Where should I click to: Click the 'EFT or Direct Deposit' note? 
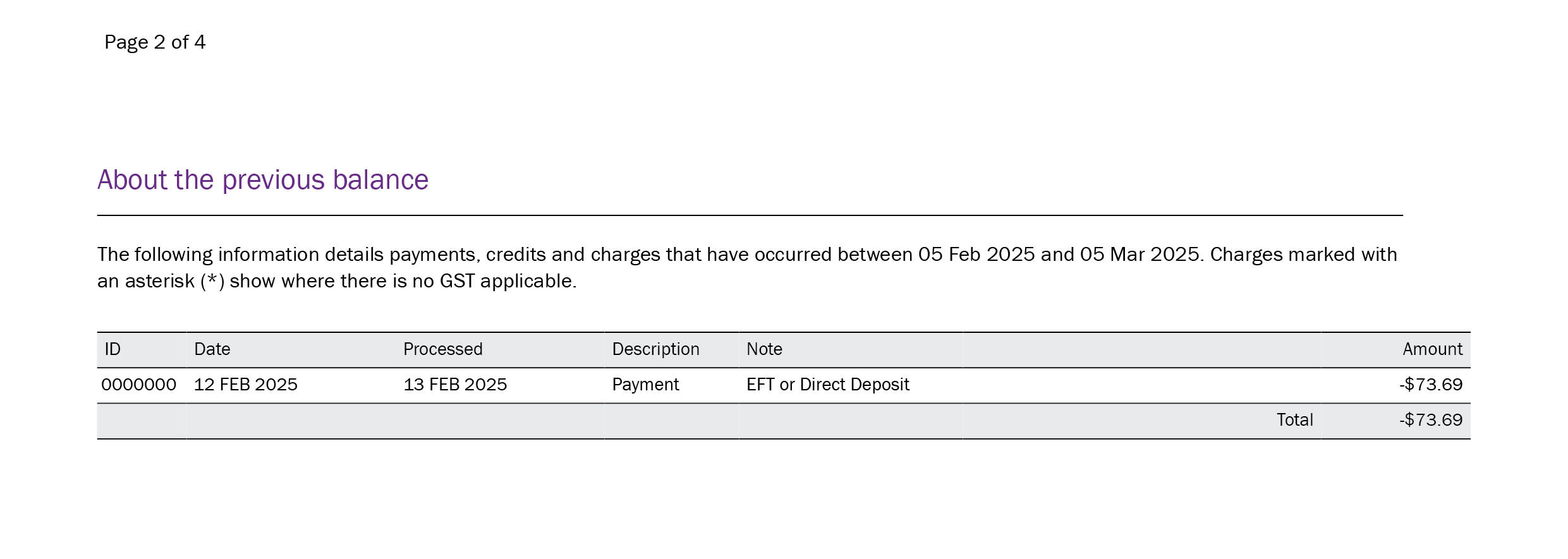coord(828,385)
